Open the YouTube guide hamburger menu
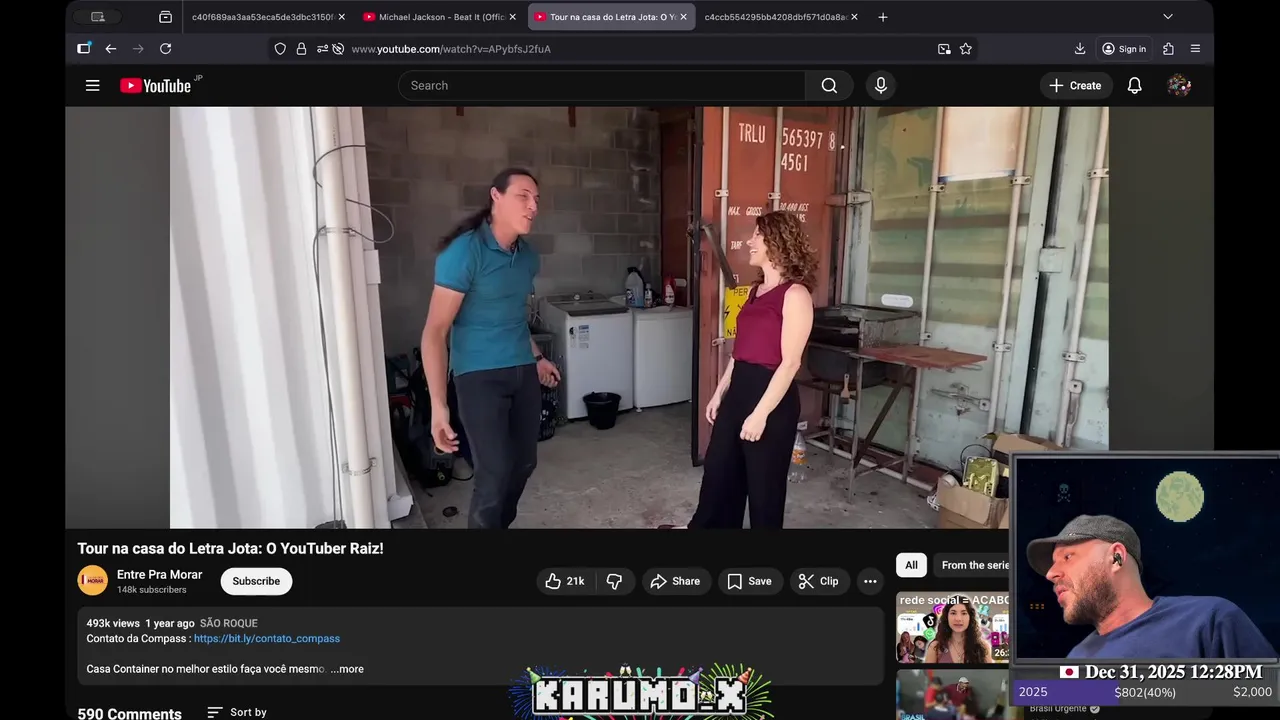The image size is (1280, 720). tap(92, 86)
